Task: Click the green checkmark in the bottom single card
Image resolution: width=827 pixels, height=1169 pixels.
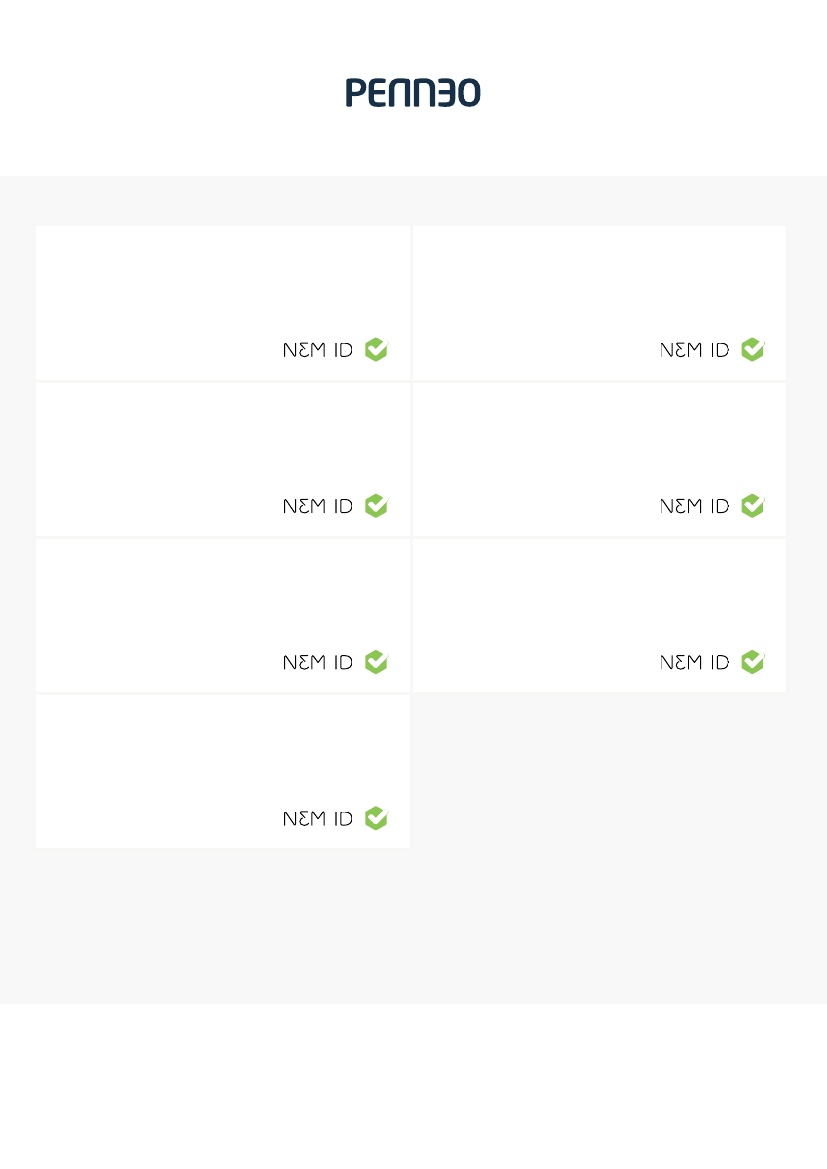Action: 377,818
